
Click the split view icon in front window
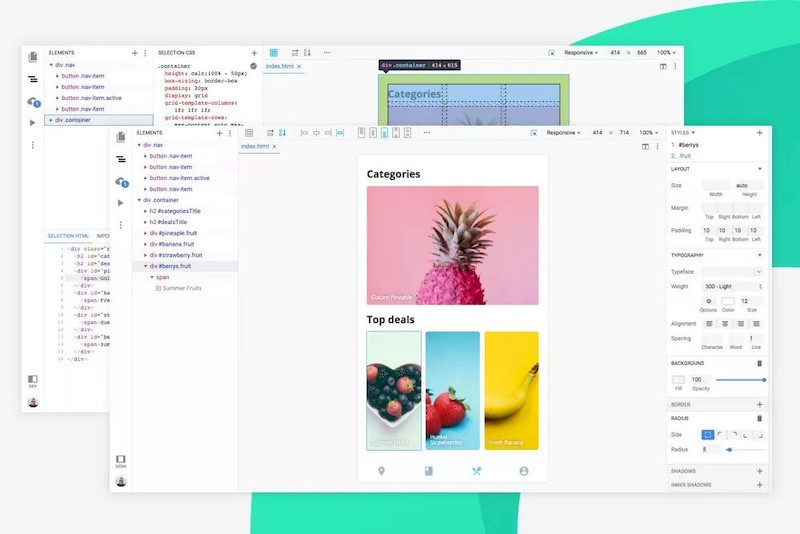(645, 146)
